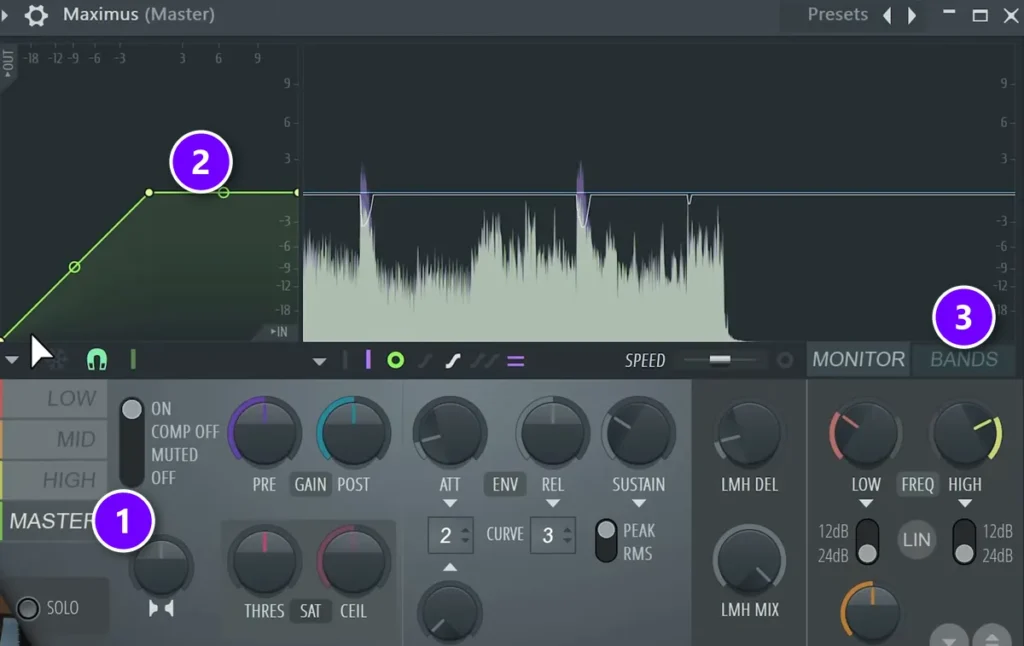Toggle the dimmed single curve icon

pyautogui.click(x=425, y=361)
